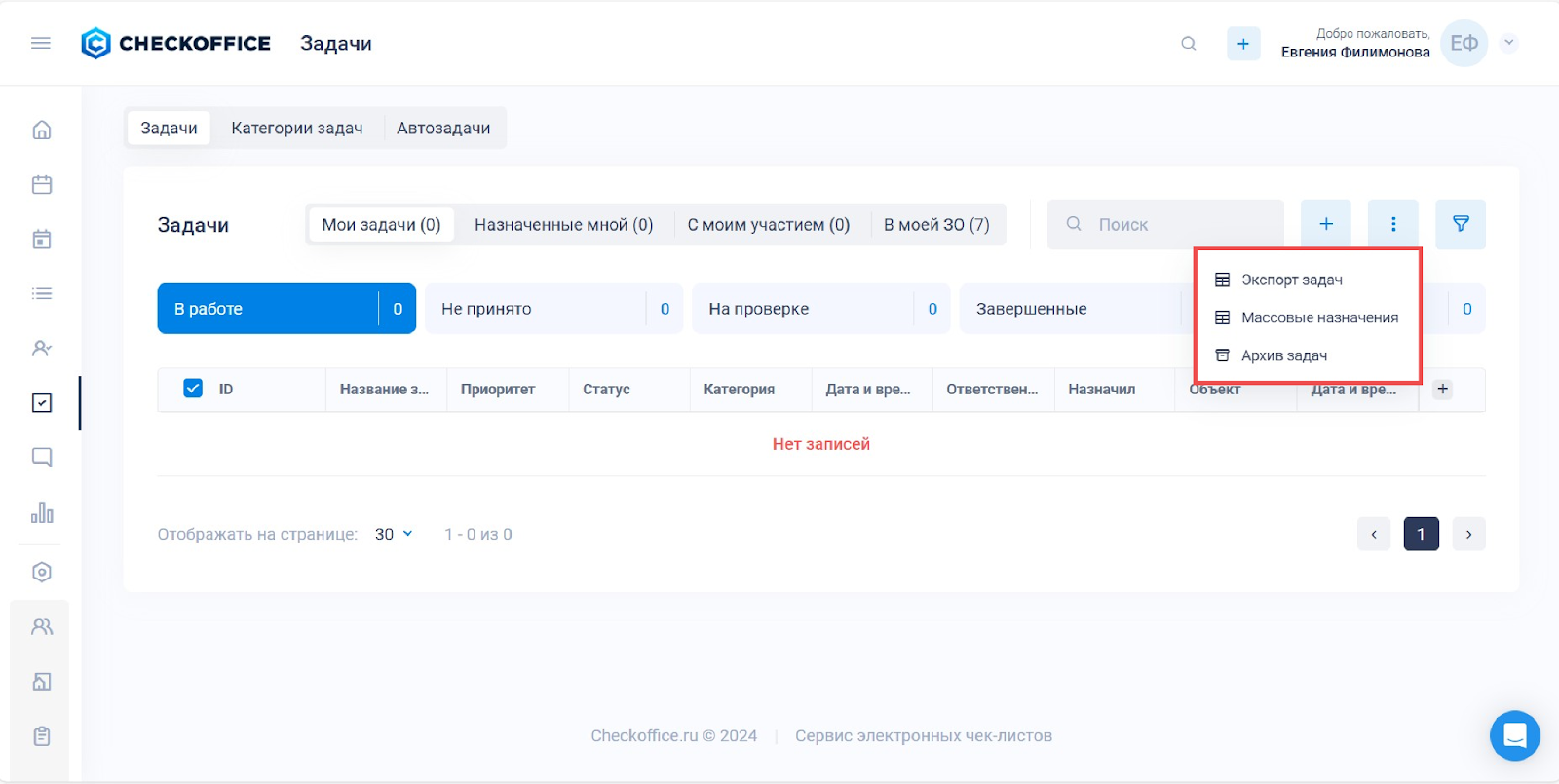Sort by the ID column header
The image size is (1559, 784).
(226, 389)
